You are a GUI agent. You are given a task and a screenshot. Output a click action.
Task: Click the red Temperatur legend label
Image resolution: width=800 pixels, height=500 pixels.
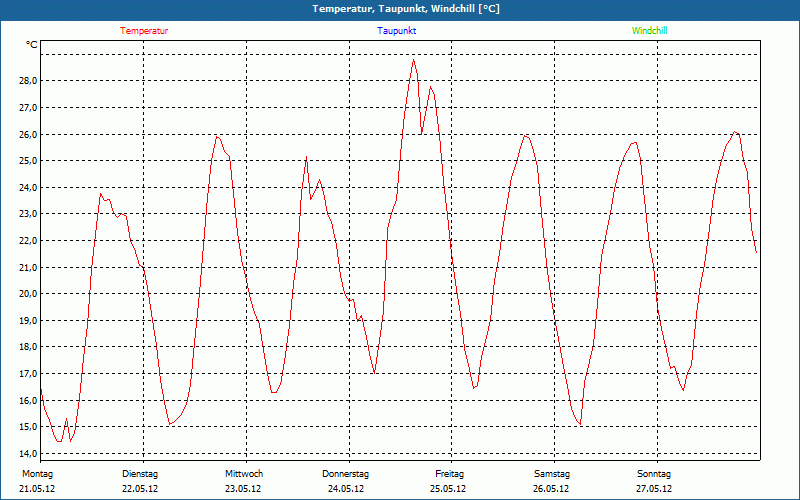click(144, 31)
